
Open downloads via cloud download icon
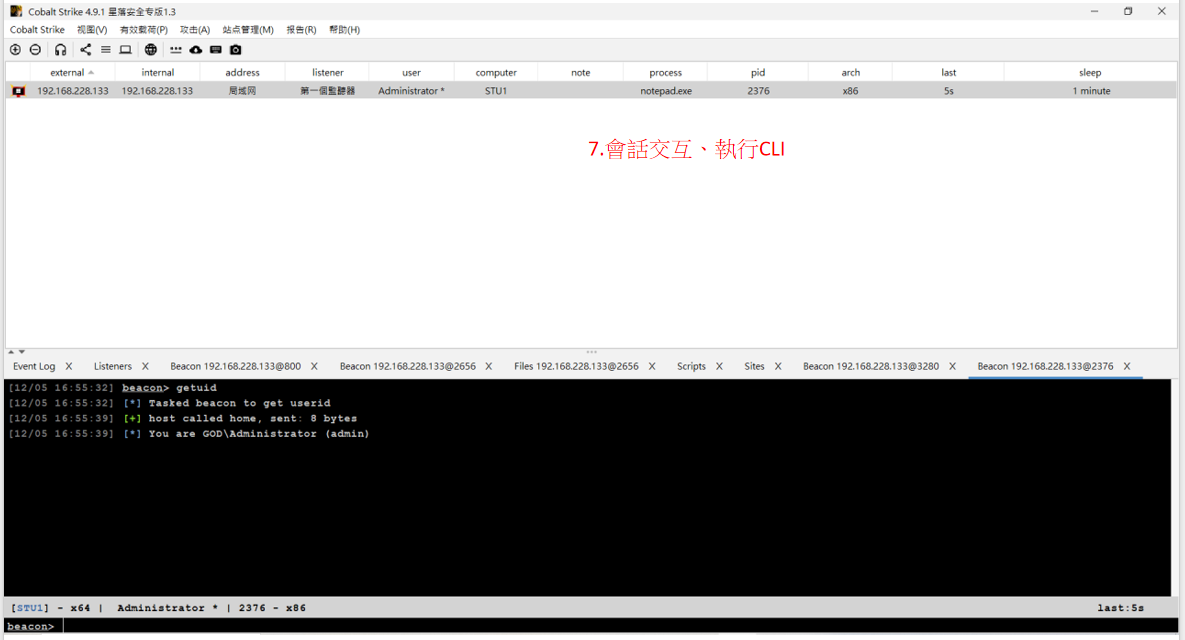coord(196,50)
